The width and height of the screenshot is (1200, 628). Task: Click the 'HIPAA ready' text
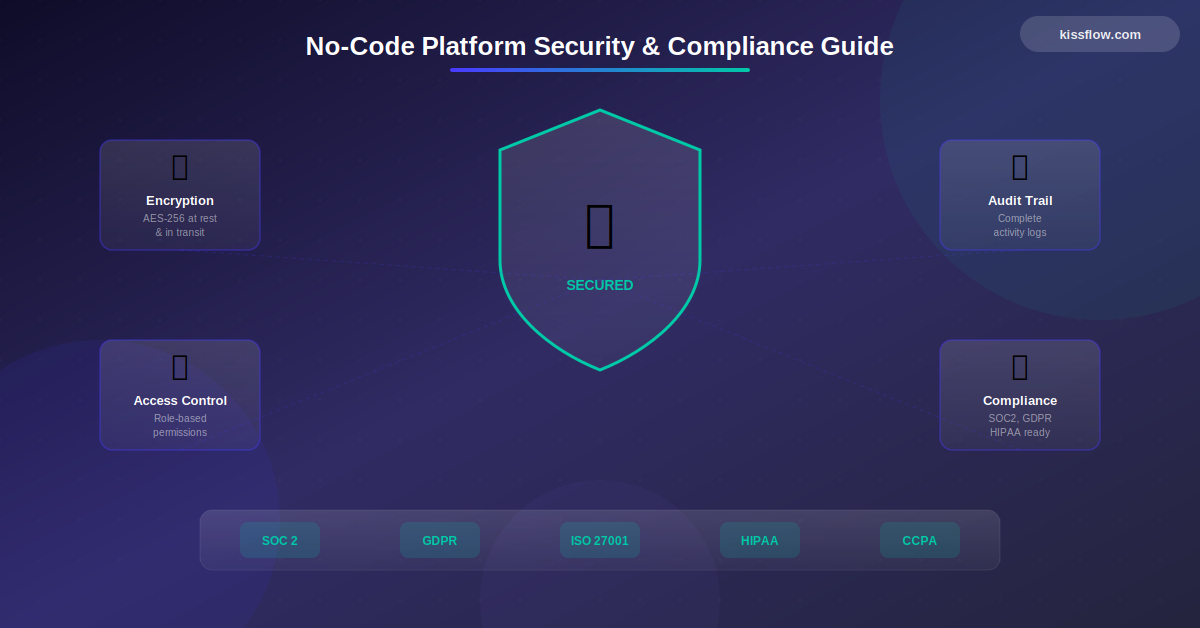(x=1020, y=432)
